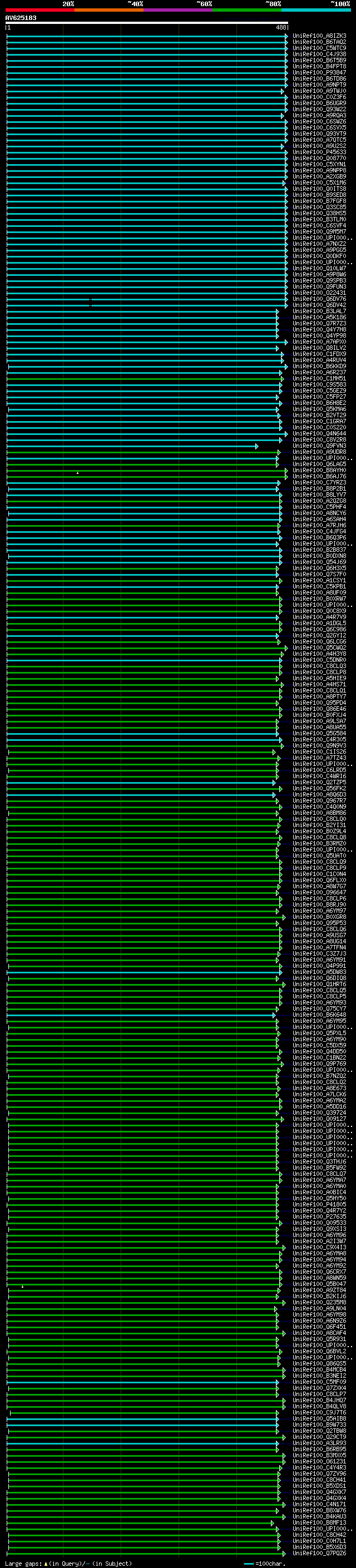This screenshot has height=1568, width=356.
Task: Open entry UniRef100_O61231
Action: 319,1461
